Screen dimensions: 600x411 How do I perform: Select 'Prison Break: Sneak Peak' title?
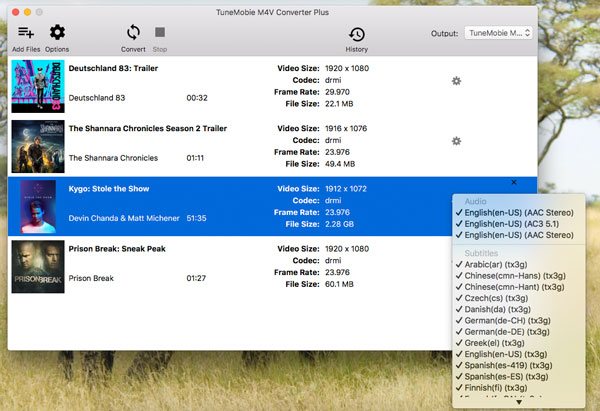(117, 249)
